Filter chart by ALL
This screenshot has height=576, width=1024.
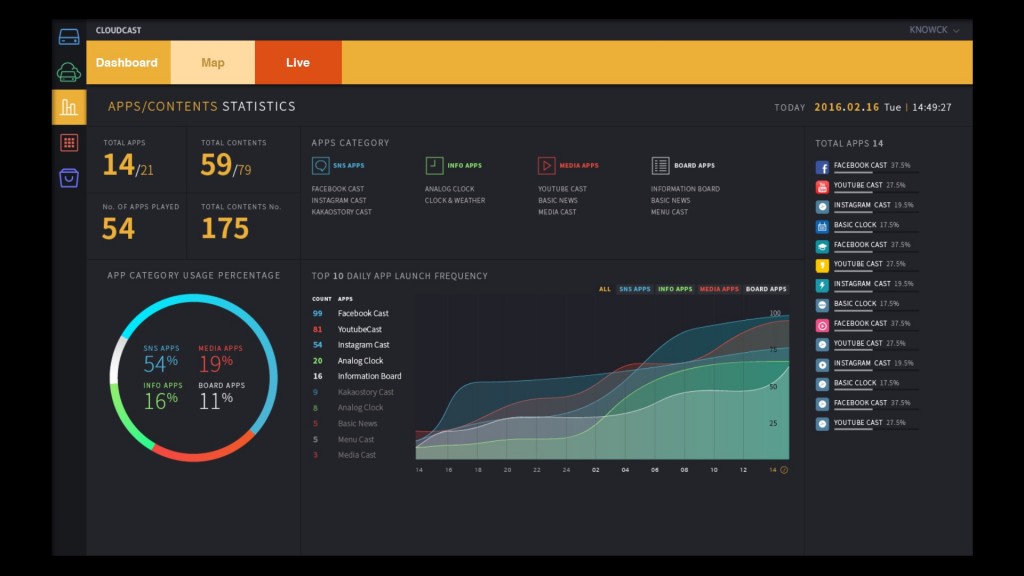[x=605, y=289]
